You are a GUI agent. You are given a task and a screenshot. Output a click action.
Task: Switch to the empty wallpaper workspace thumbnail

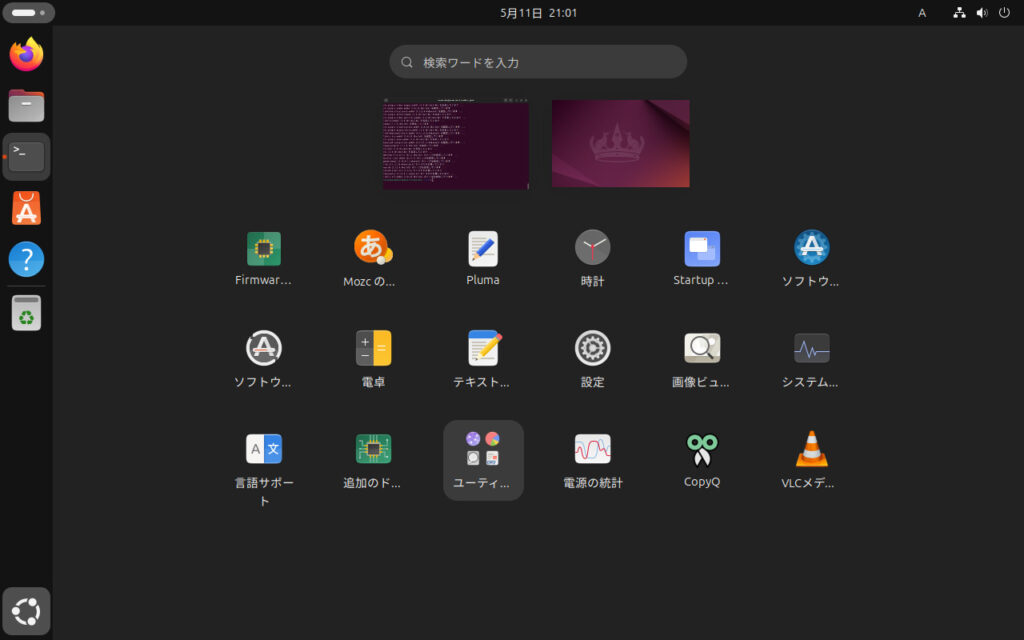coord(620,144)
